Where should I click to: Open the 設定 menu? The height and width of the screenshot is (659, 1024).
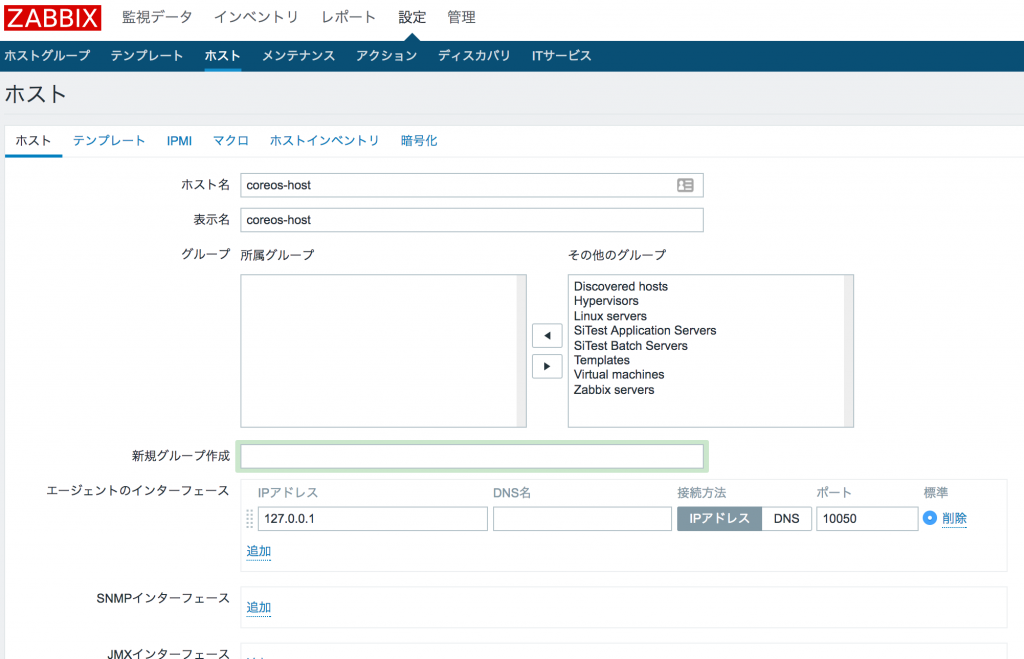tap(412, 18)
